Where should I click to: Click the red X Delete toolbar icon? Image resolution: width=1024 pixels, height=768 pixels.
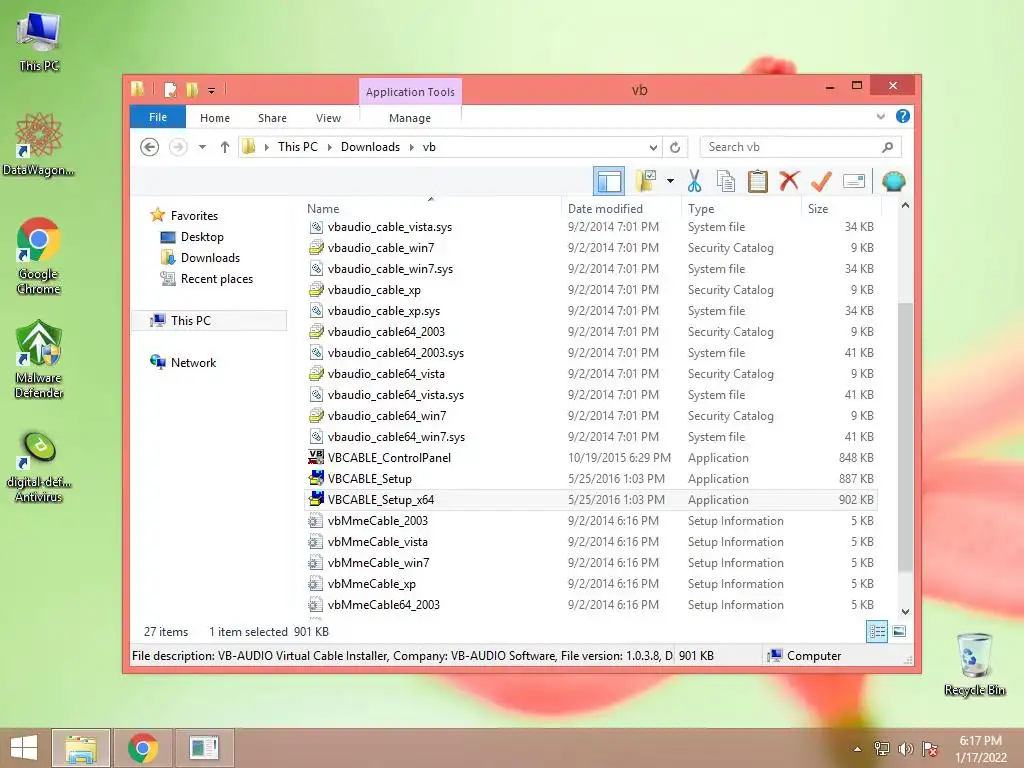tap(789, 181)
